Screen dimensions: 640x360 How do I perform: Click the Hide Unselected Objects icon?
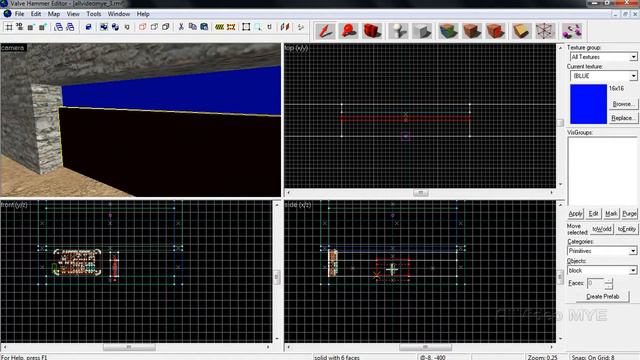pyautogui.click(x=154, y=27)
